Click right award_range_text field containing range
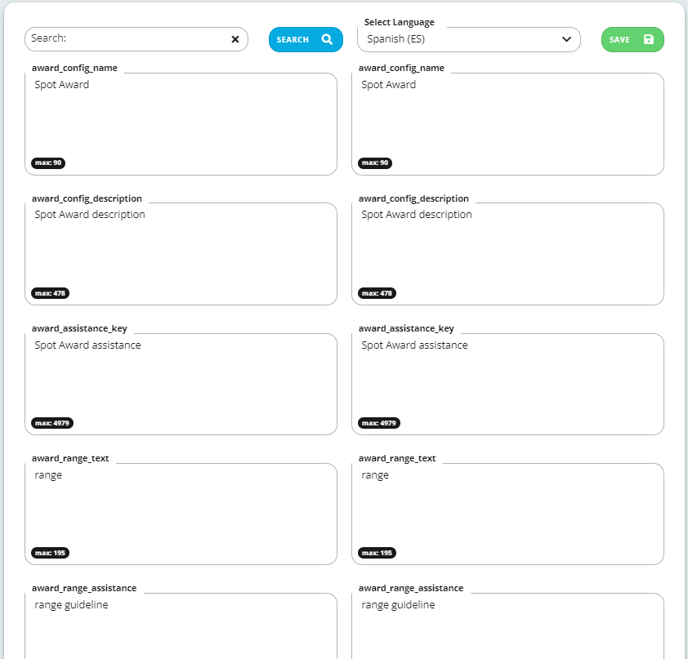Image resolution: width=688 pixels, height=659 pixels. 508,514
